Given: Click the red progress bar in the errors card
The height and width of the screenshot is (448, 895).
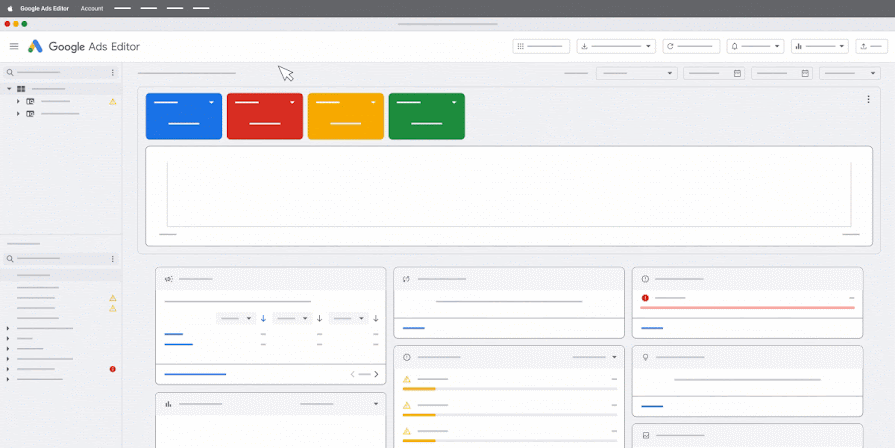Looking at the screenshot, I should click(748, 308).
